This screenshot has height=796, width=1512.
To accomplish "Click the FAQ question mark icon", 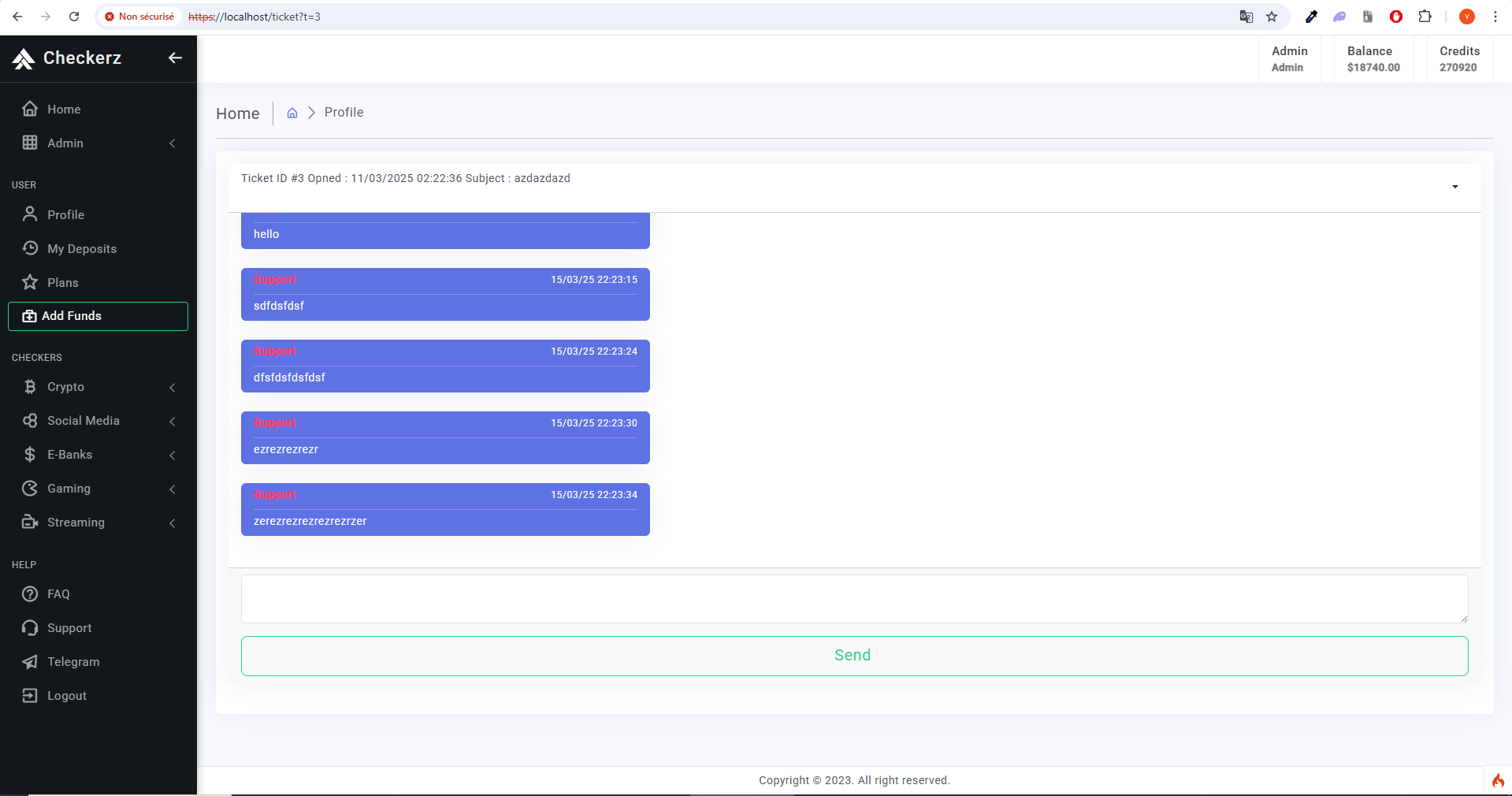I will pos(30,593).
